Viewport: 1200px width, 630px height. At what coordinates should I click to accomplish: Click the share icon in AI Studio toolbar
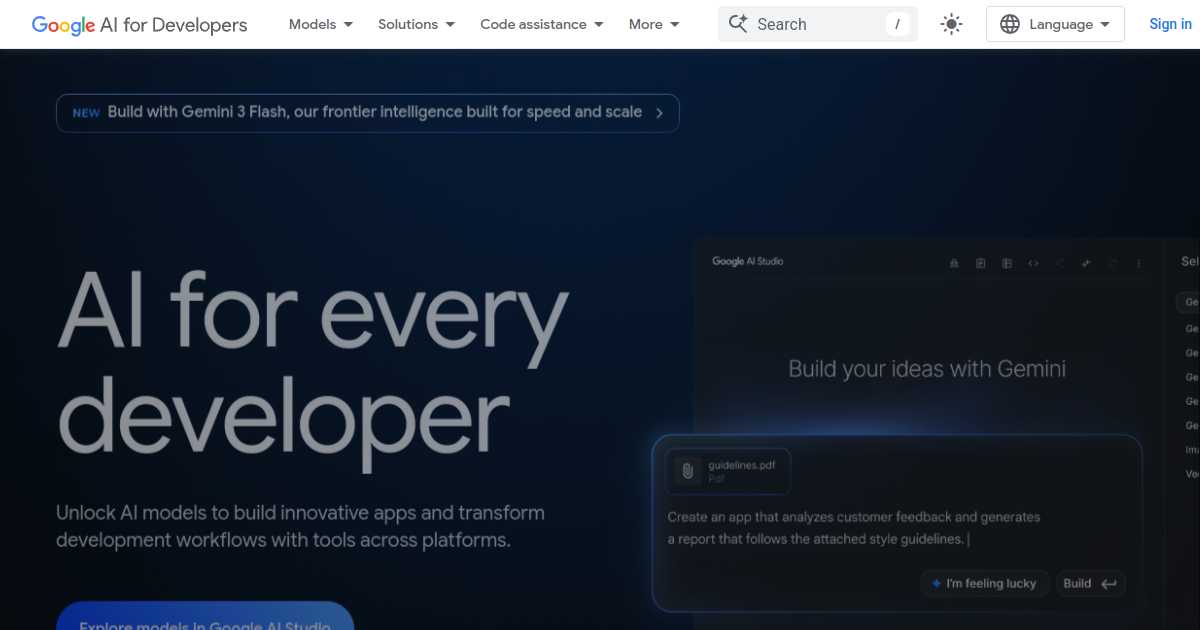coord(1060,263)
